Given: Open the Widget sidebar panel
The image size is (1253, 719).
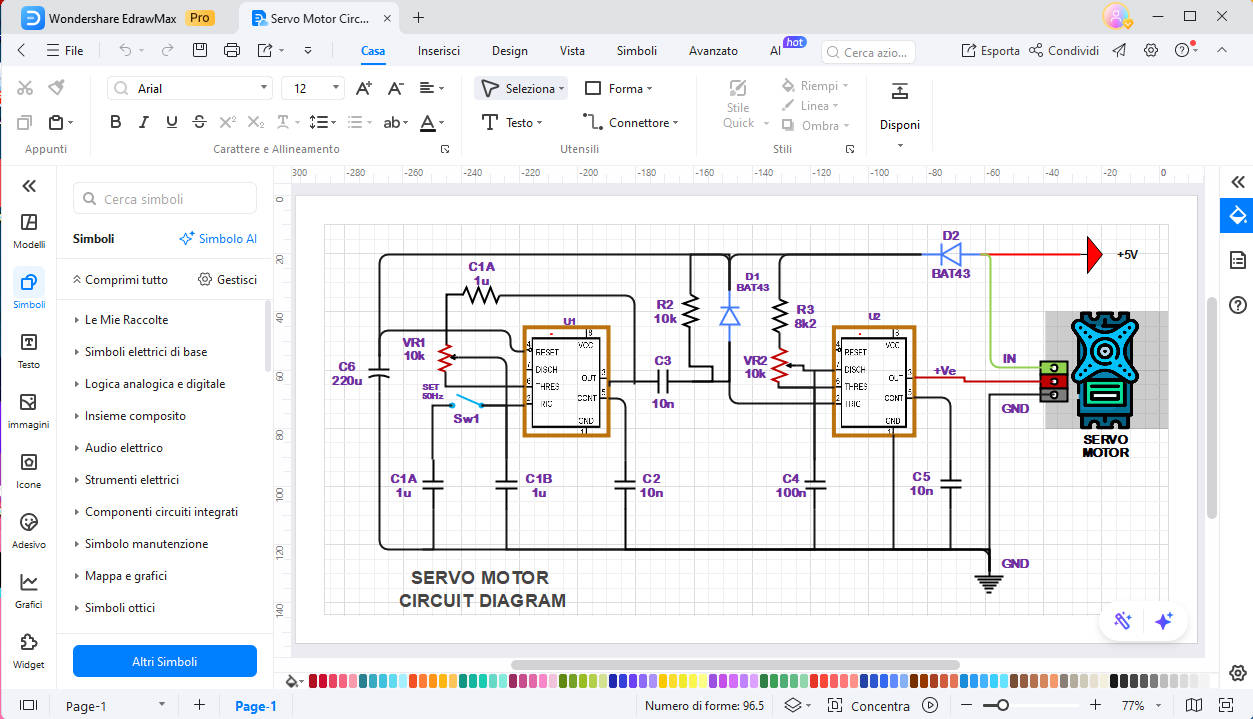Looking at the screenshot, I should coord(29,650).
